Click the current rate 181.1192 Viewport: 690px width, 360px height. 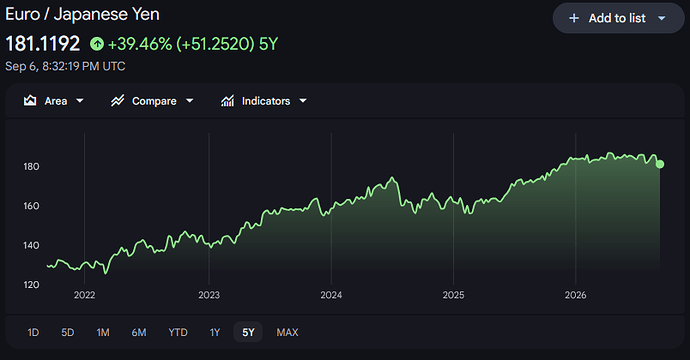(43, 44)
